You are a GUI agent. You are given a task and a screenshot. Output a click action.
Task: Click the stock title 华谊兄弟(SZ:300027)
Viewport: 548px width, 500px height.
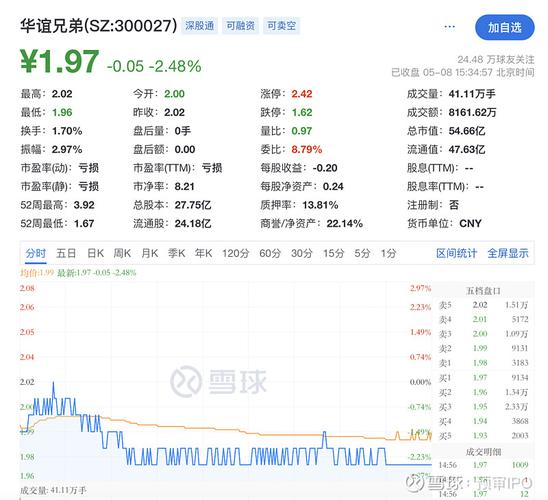click(x=99, y=26)
